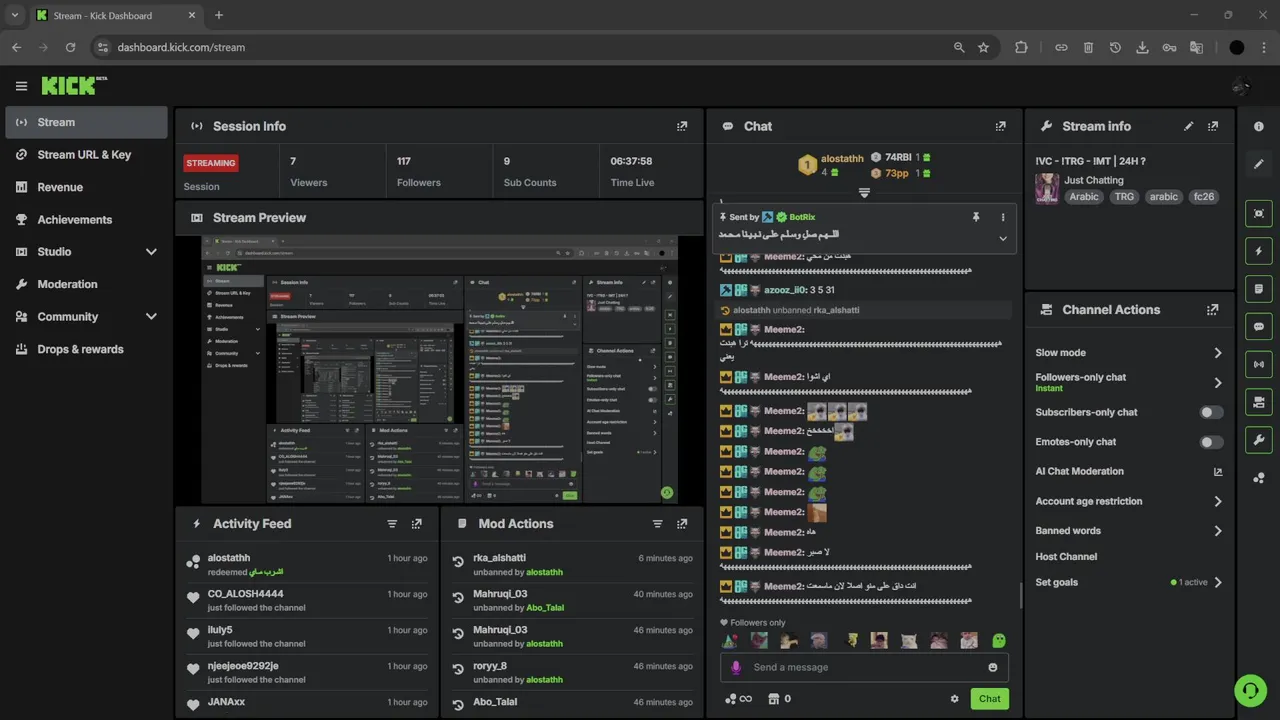
Task: Toggle the channel actions widget icon in sidebar
Action: point(1259,402)
